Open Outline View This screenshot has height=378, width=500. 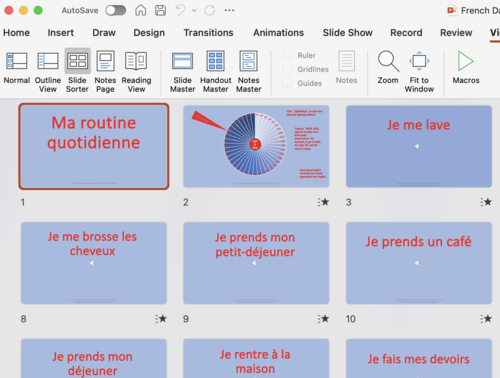pyautogui.click(x=48, y=71)
